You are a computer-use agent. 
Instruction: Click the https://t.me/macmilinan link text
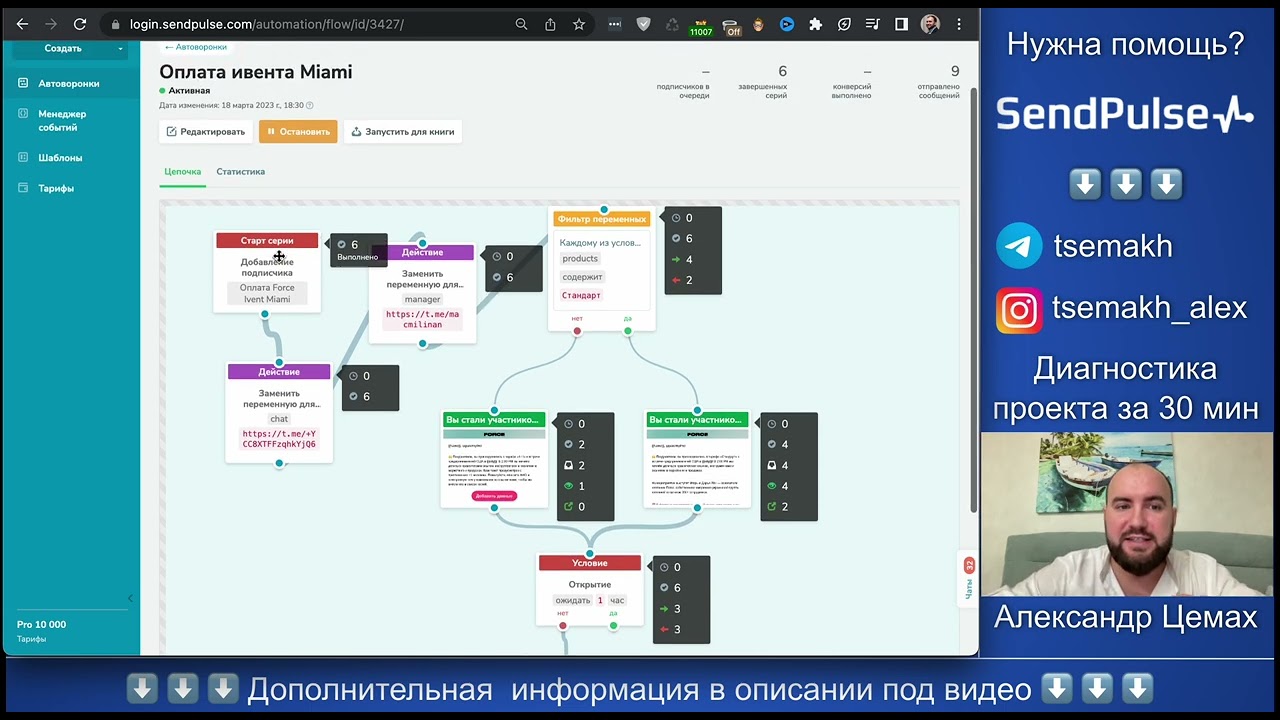422,319
